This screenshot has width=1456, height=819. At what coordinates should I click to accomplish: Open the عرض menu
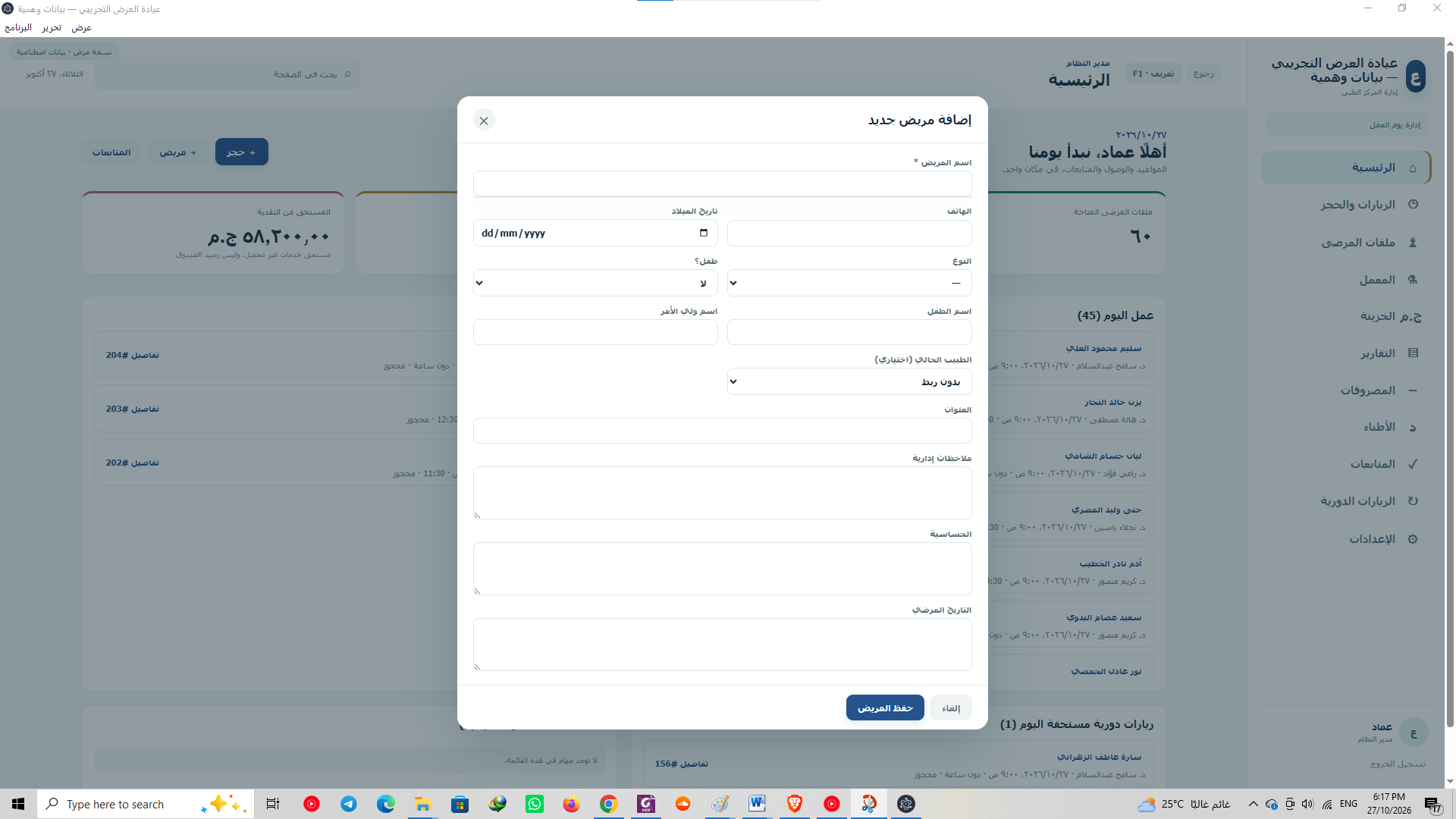point(81,27)
